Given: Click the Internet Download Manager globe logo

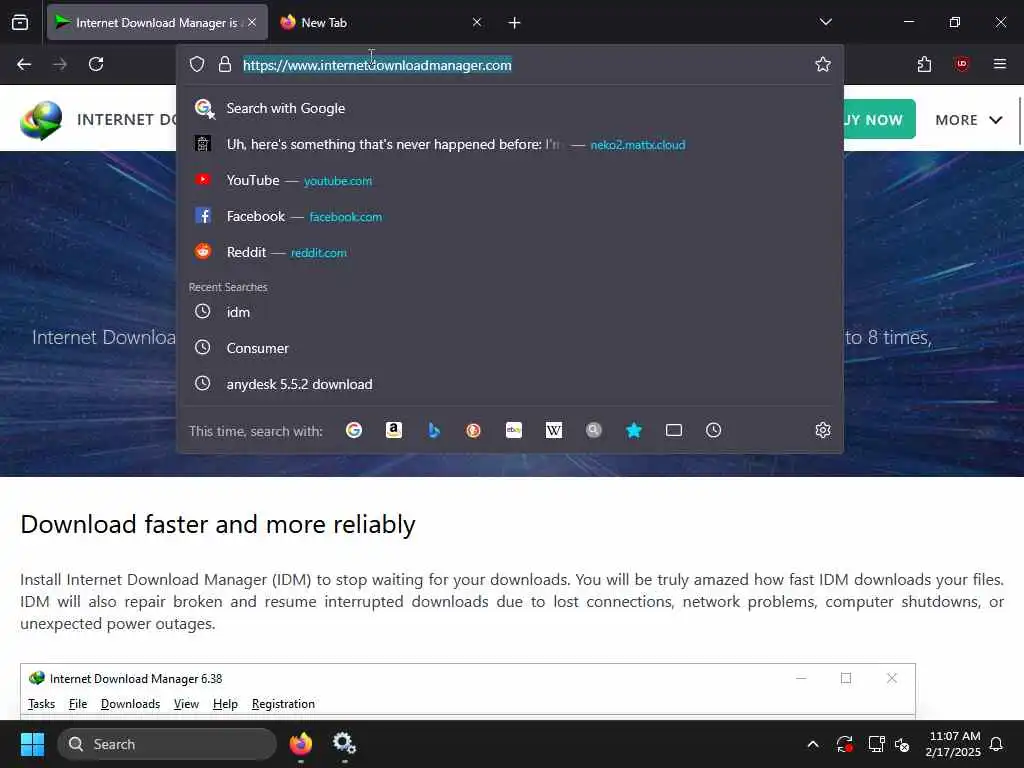Looking at the screenshot, I should [41, 120].
